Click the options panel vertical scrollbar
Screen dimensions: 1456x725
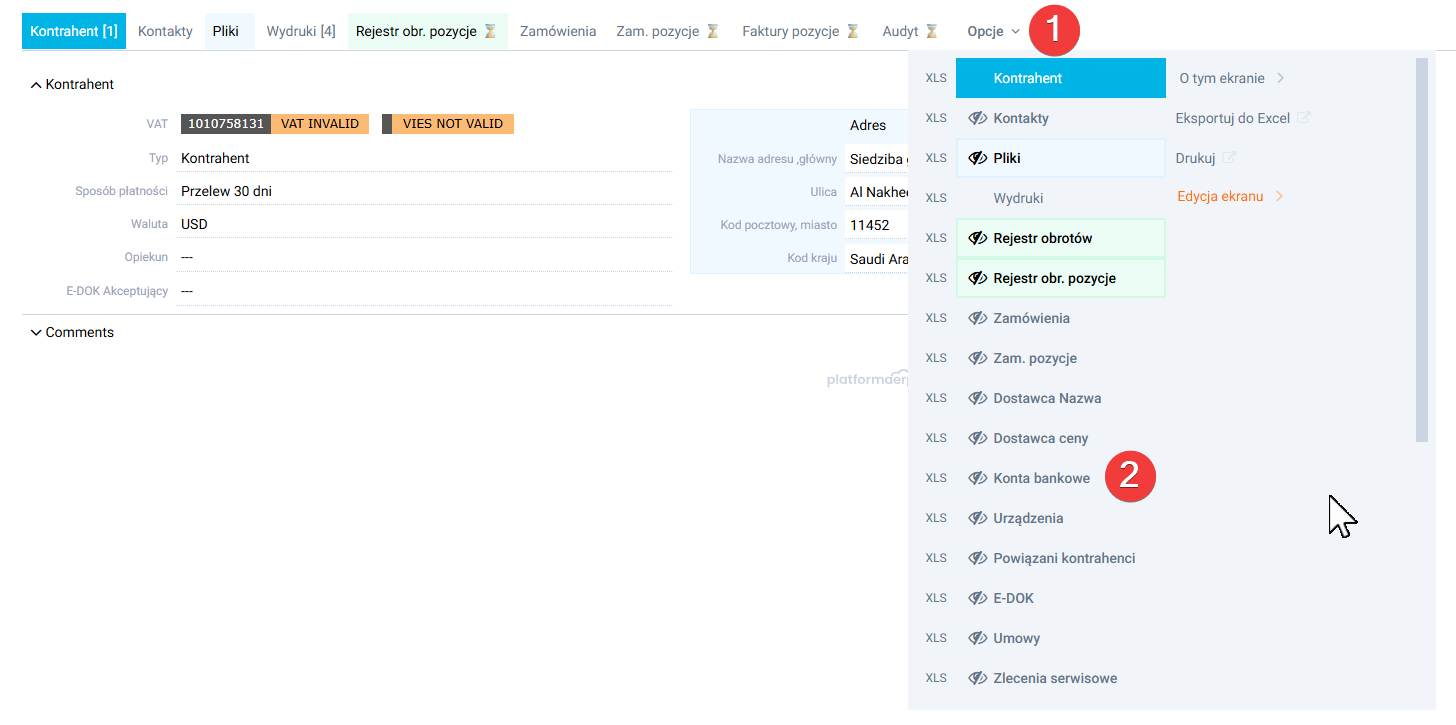[1421, 250]
